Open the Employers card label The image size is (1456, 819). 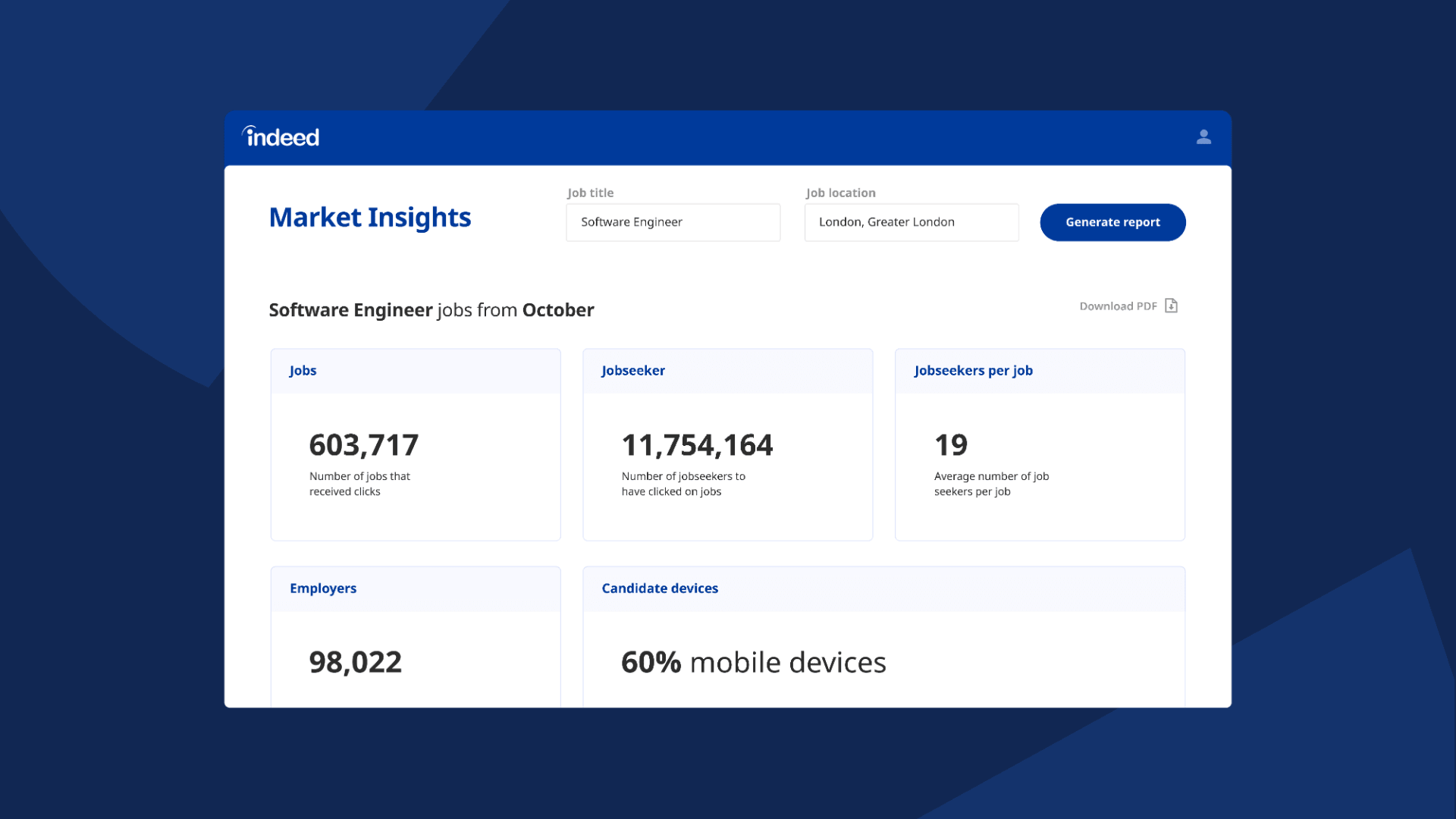point(323,588)
